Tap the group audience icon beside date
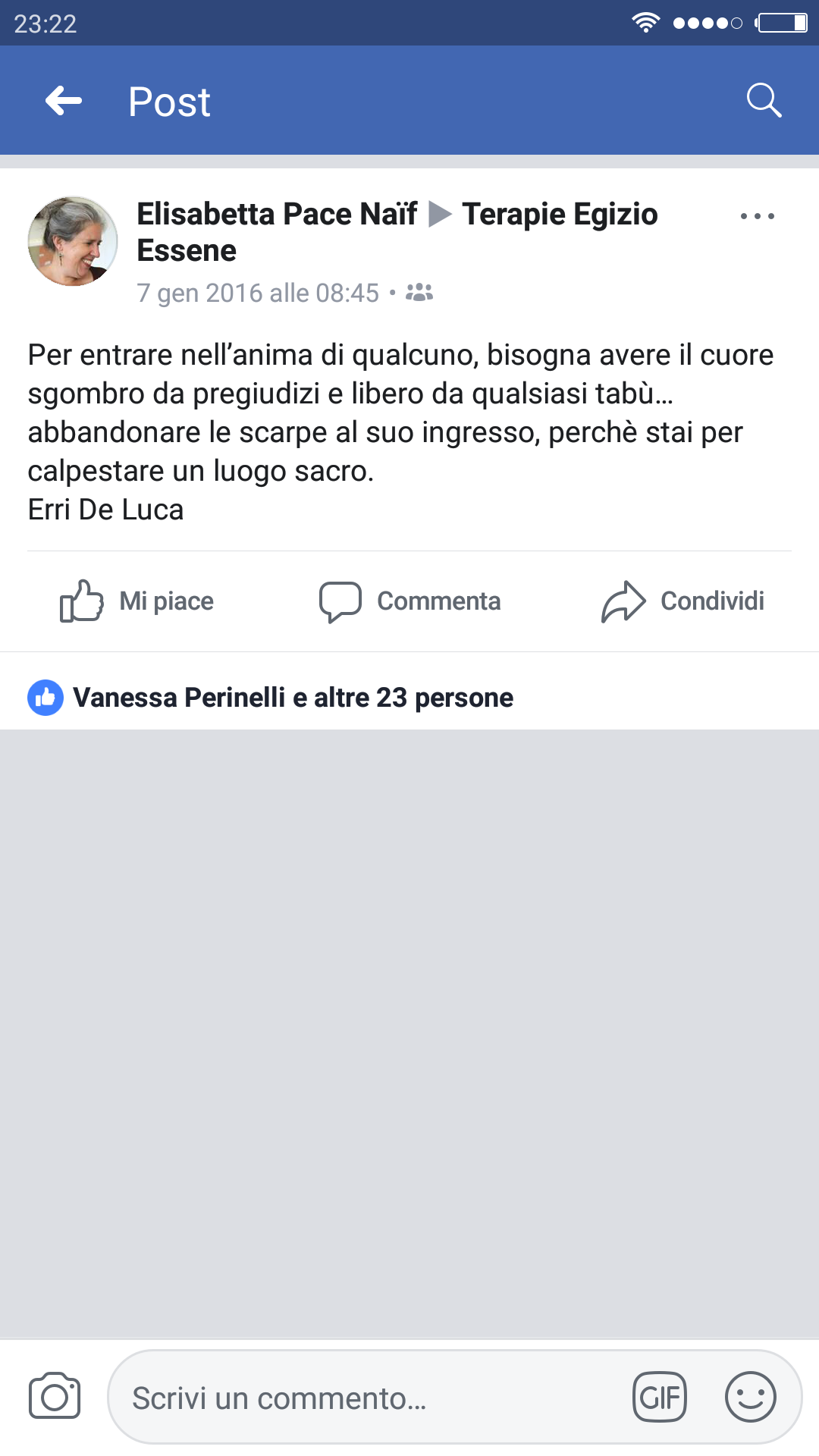The width and height of the screenshot is (819, 1456). tap(419, 293)
